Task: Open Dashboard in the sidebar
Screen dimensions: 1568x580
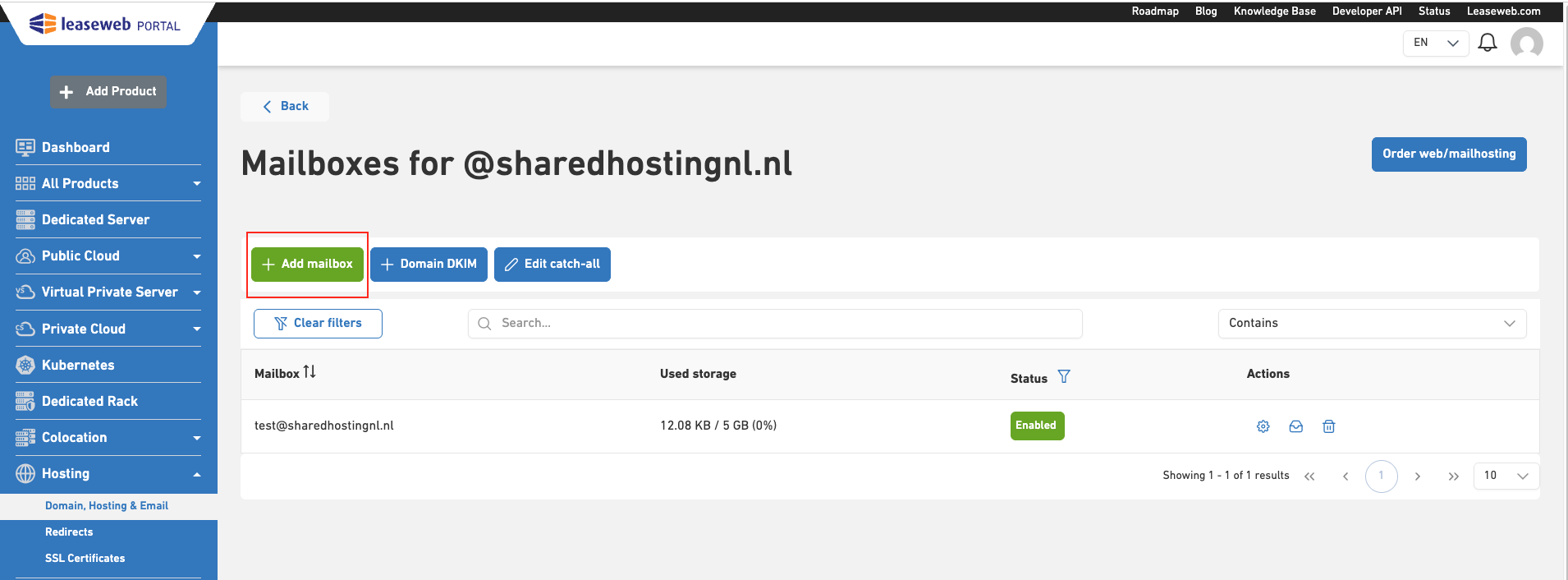Action: click(x=76, y=148)
